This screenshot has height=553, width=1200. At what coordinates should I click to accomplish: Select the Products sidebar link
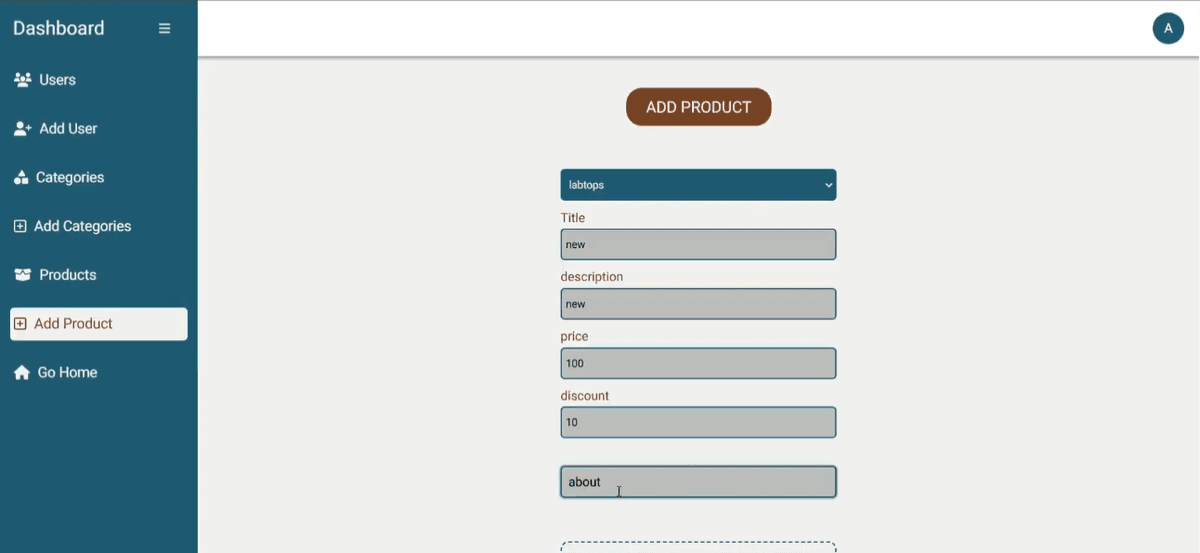click(x=68, y=275)
